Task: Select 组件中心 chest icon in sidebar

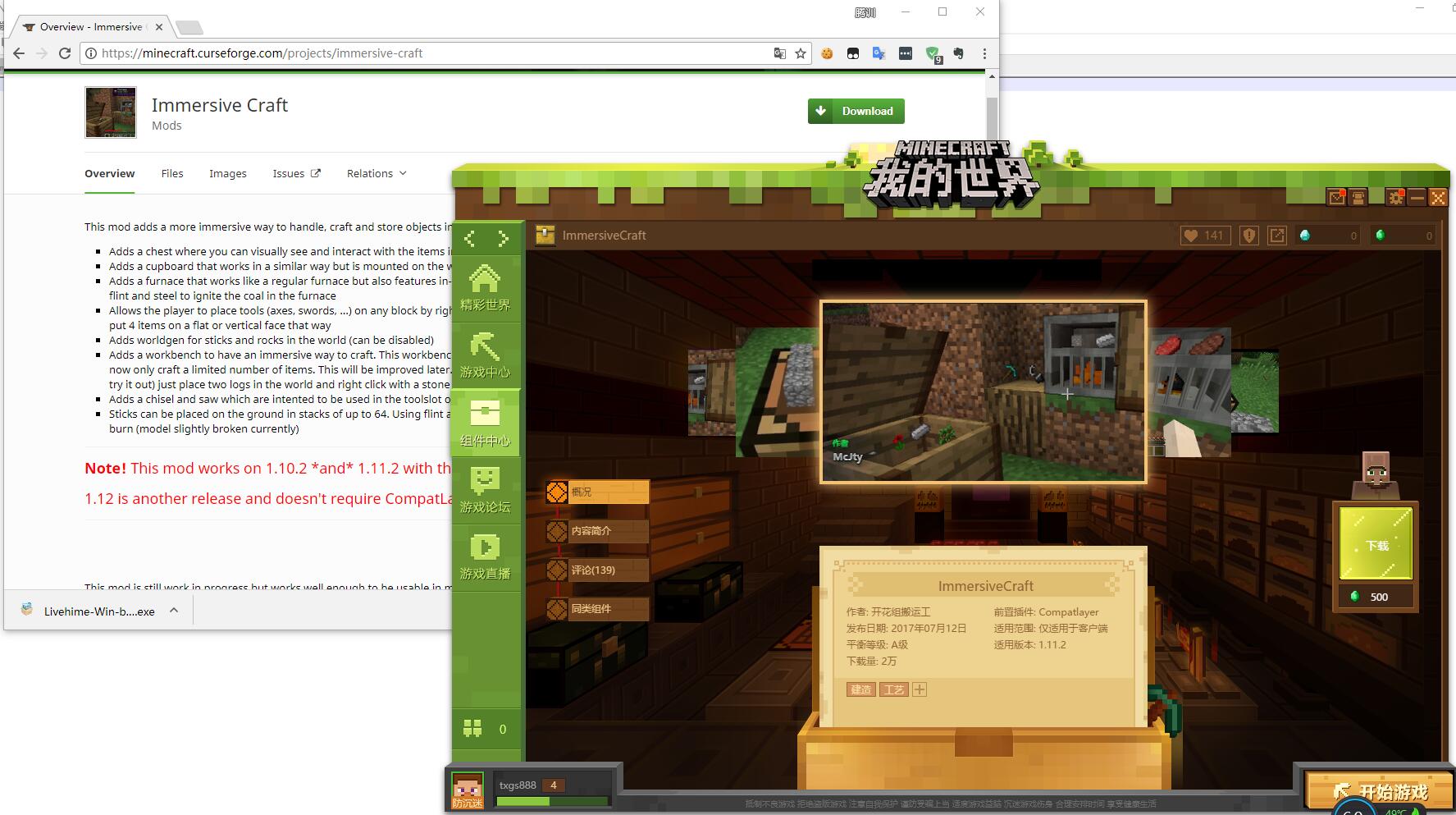Action: click(485, 422)
